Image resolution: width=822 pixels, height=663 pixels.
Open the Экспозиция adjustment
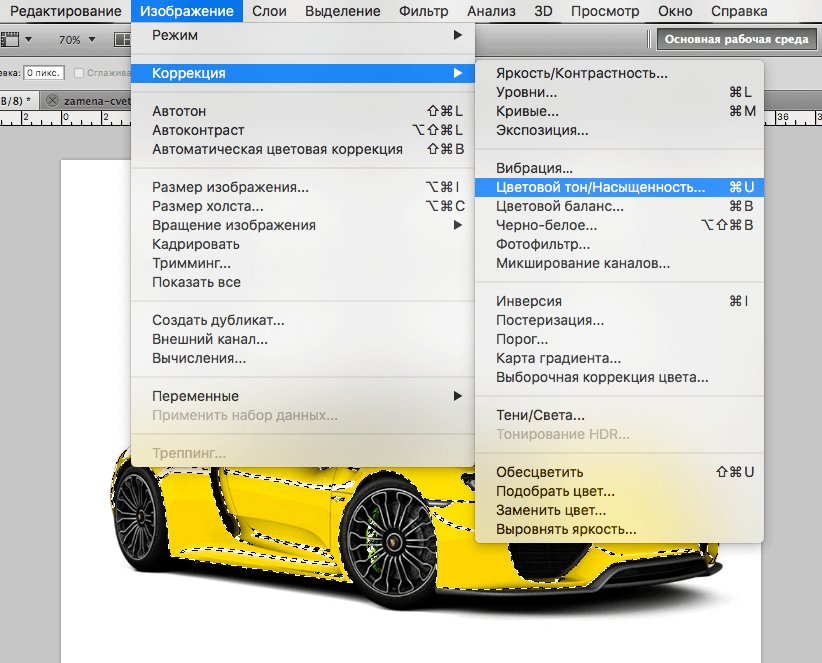(619, 130)
